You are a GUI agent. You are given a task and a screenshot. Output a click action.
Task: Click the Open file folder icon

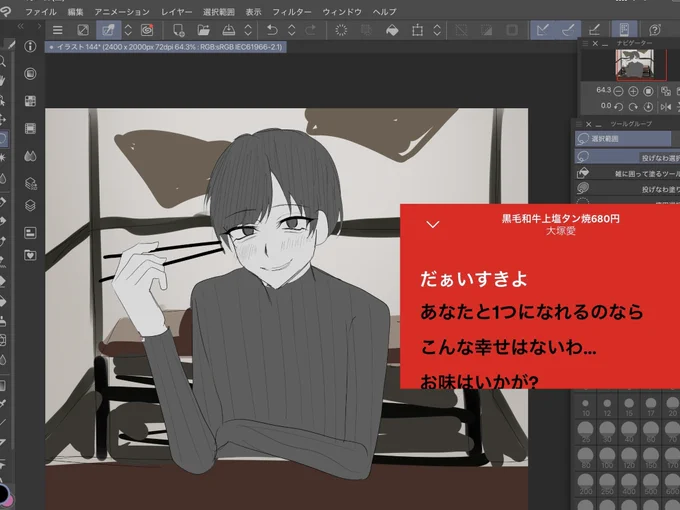pyautogui.click(x=203, y=30)
